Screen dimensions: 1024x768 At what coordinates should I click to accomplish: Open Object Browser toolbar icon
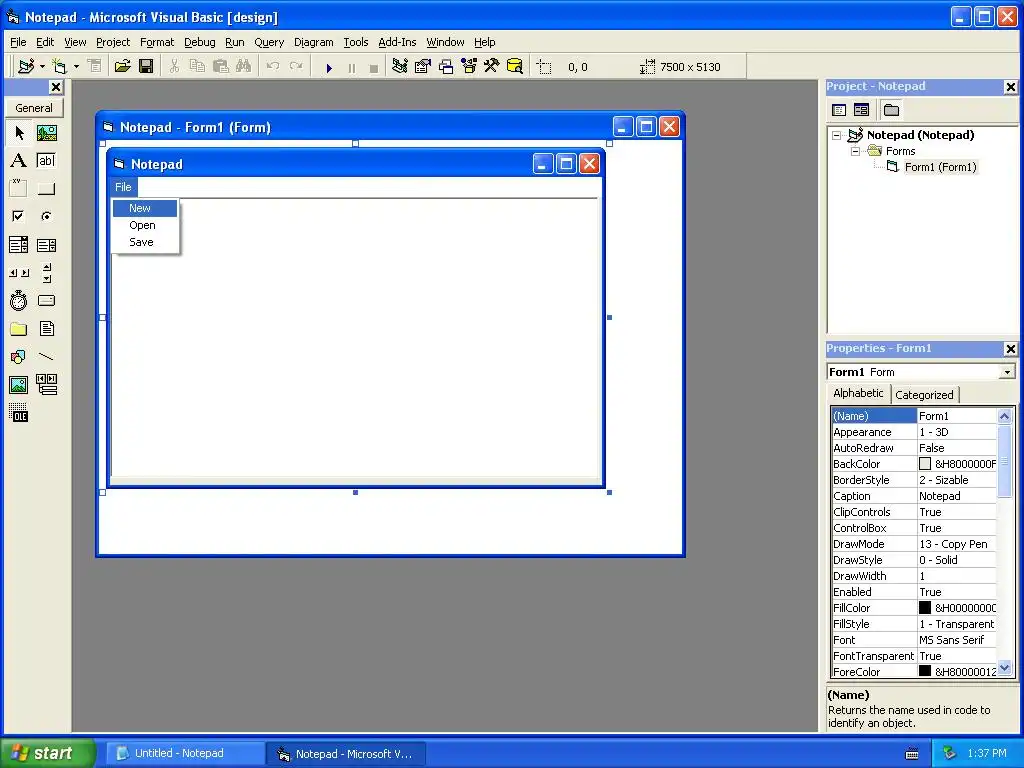click(469, 66)
